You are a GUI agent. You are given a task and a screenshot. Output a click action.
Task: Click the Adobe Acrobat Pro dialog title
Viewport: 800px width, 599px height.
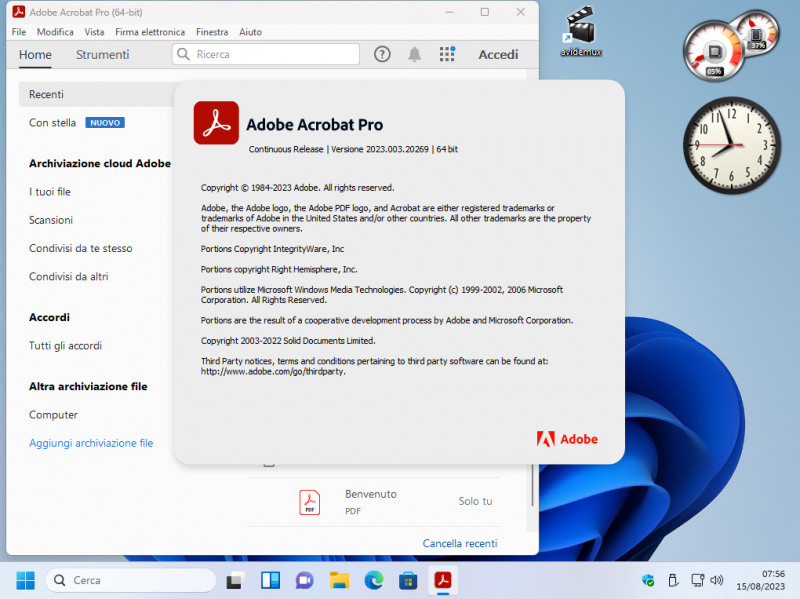314,125
